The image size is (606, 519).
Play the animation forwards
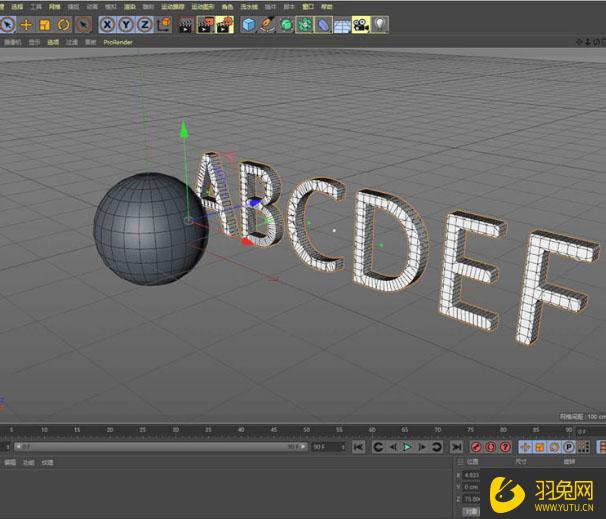pyautogui.click(x=407, y=447)
